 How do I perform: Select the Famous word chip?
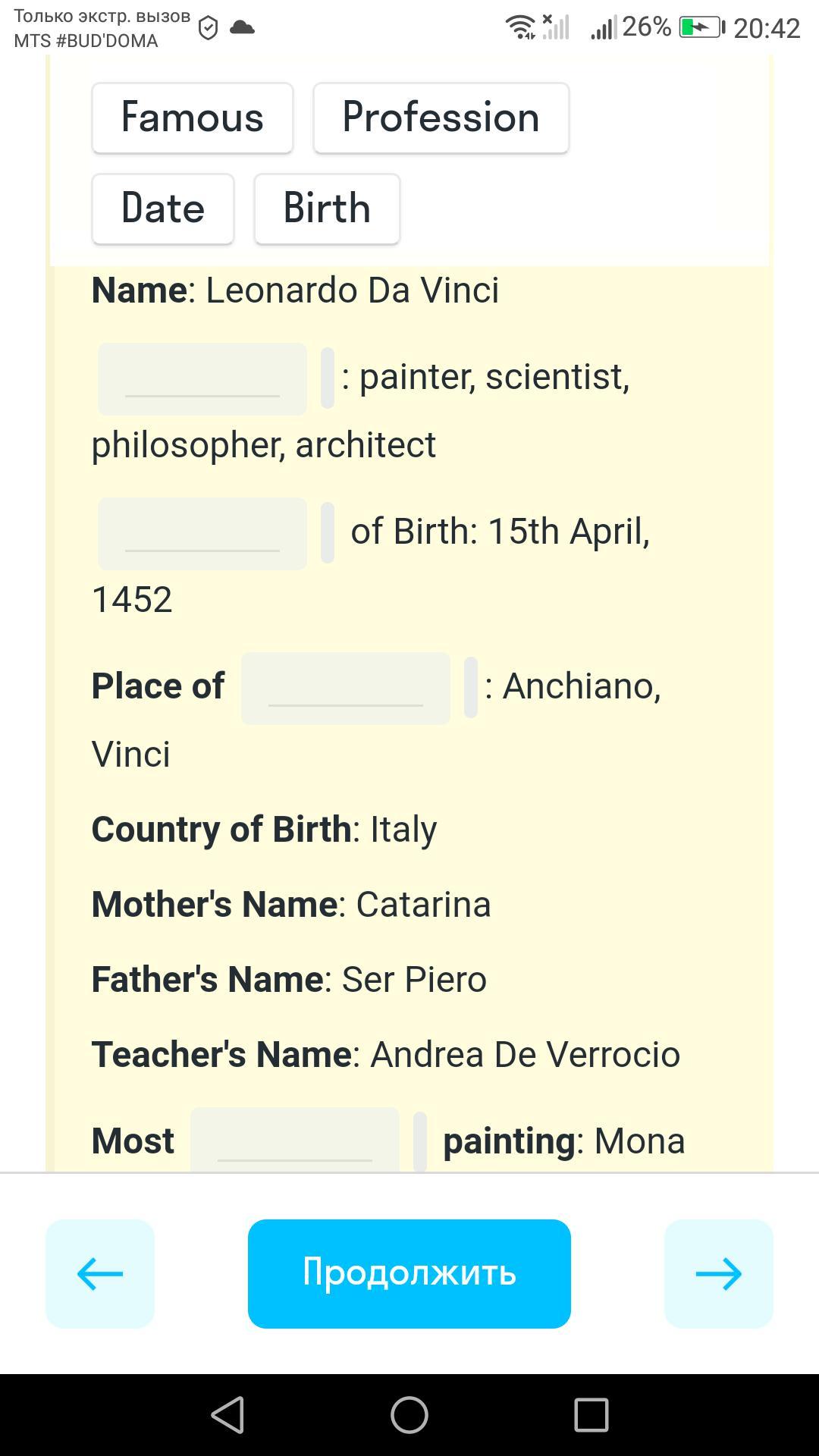[x=193, y=118]
